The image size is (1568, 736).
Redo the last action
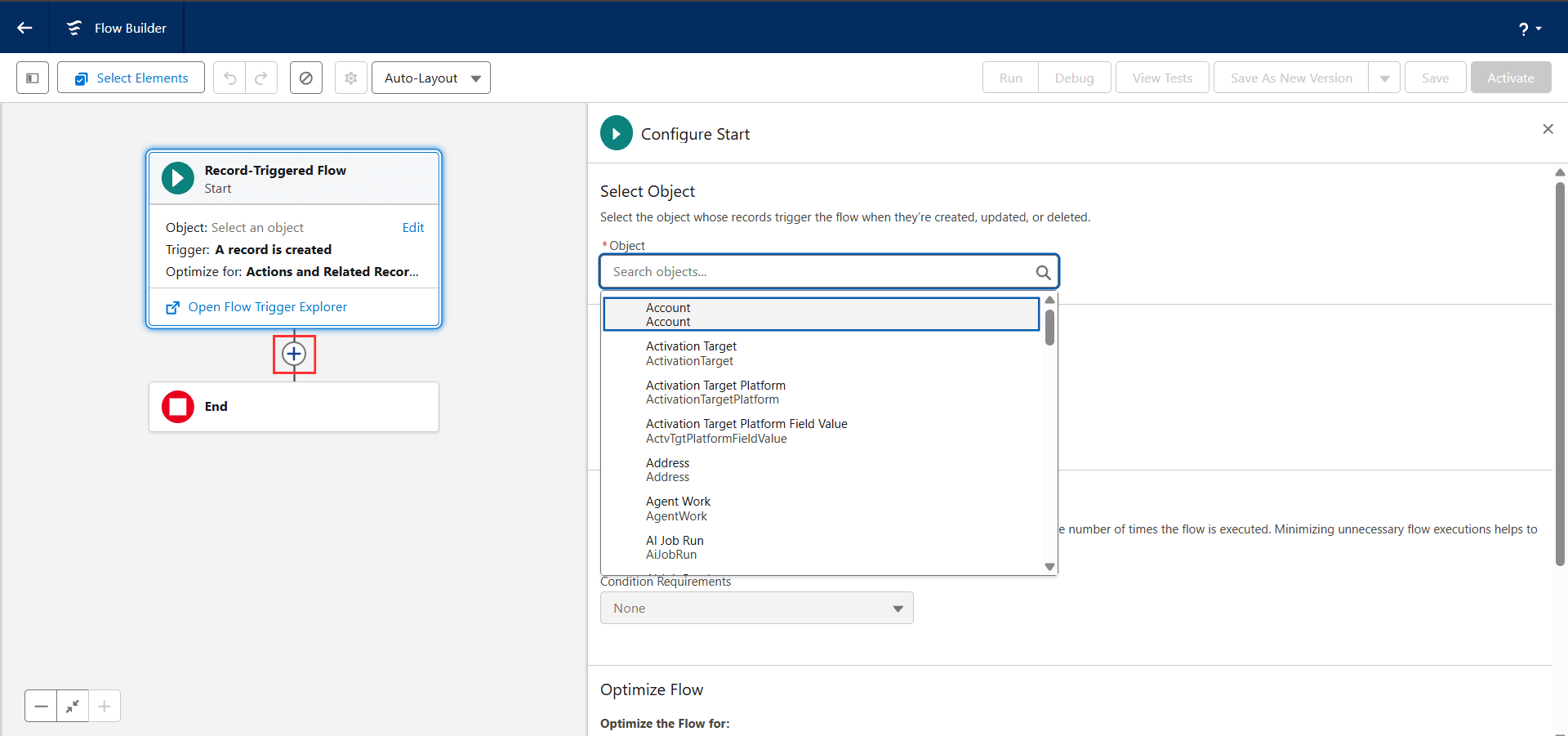(x=261, y=78)
